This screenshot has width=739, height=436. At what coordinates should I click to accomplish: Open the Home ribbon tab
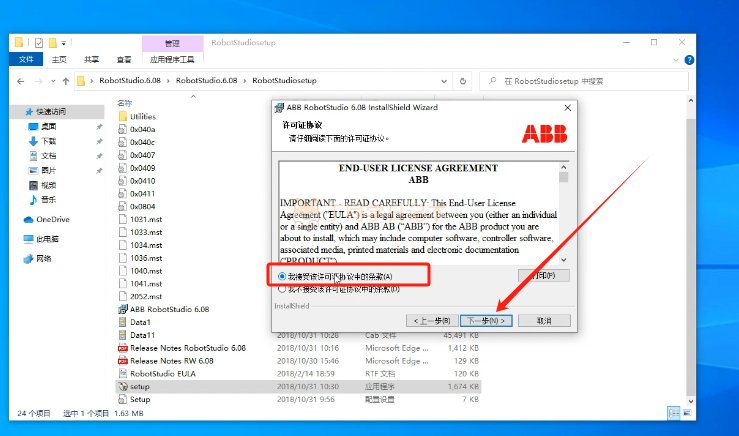59,59
